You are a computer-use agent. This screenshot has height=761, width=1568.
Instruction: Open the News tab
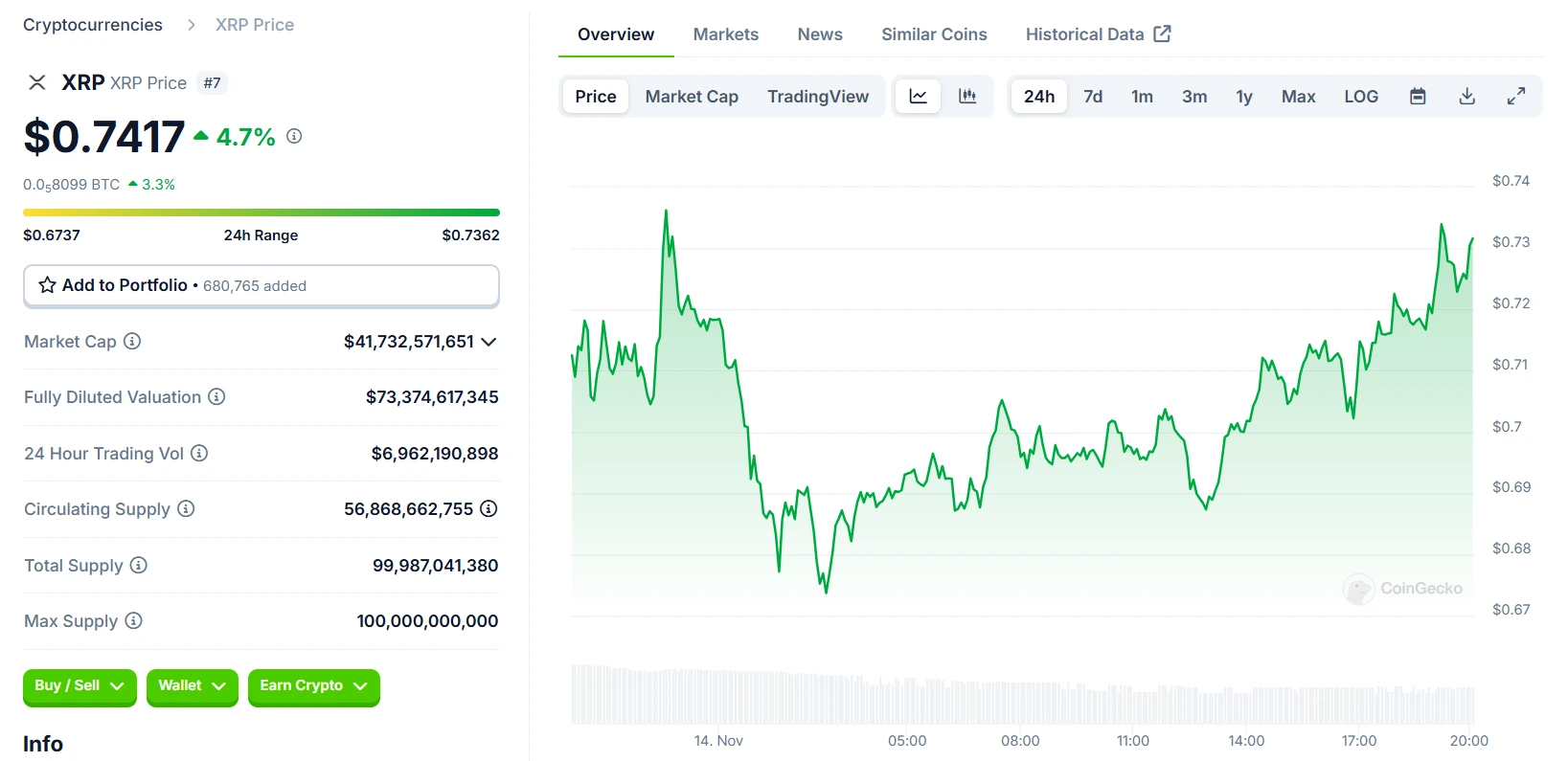pos(820,34)
